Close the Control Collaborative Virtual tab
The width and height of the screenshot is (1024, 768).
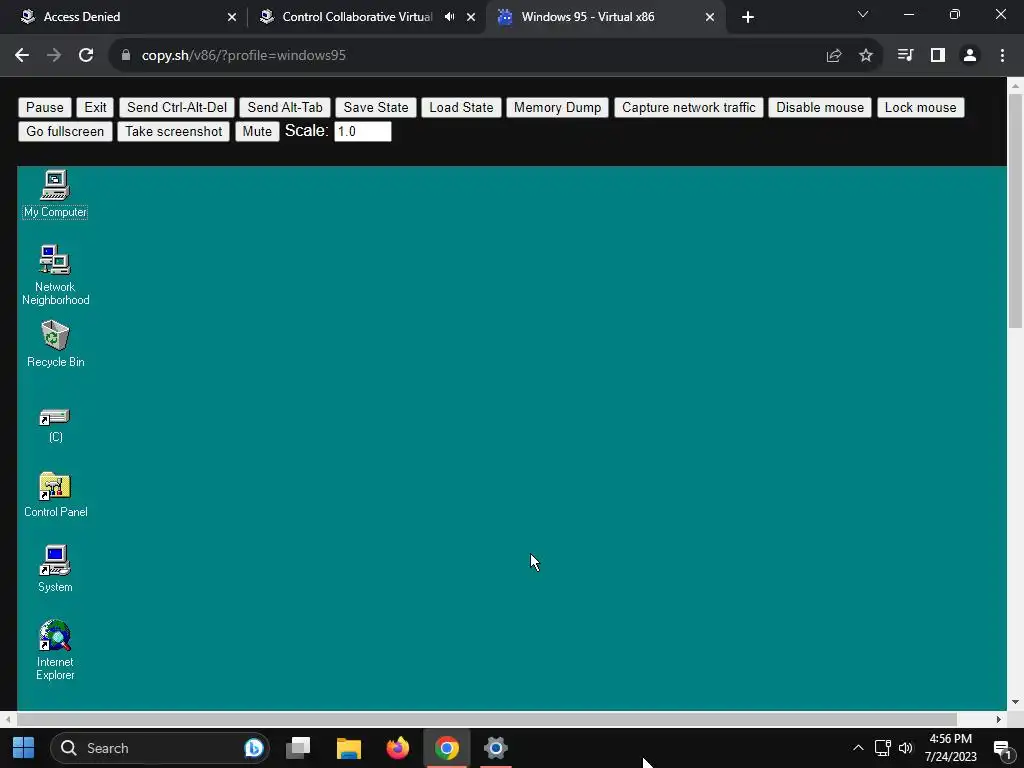click(x=471, y=17)
